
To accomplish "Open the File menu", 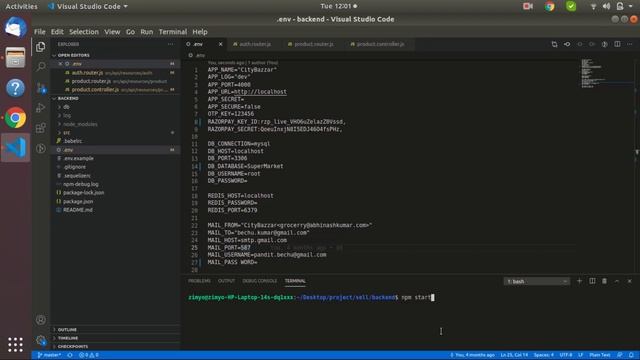I will point(40,31).
